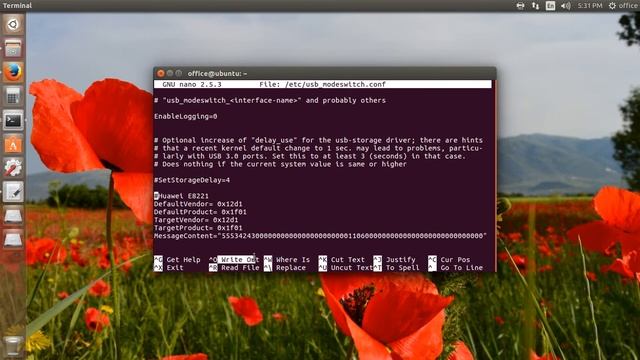Click the EnableLogging=0 line
This screenshot has width=640, height=360.
[x=186, y=116]
